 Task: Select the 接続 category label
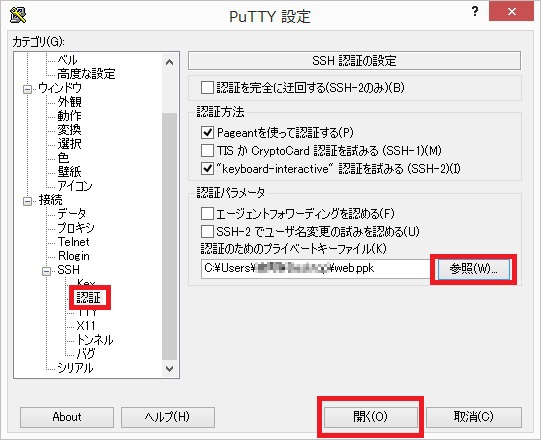[x=51, y=200]
